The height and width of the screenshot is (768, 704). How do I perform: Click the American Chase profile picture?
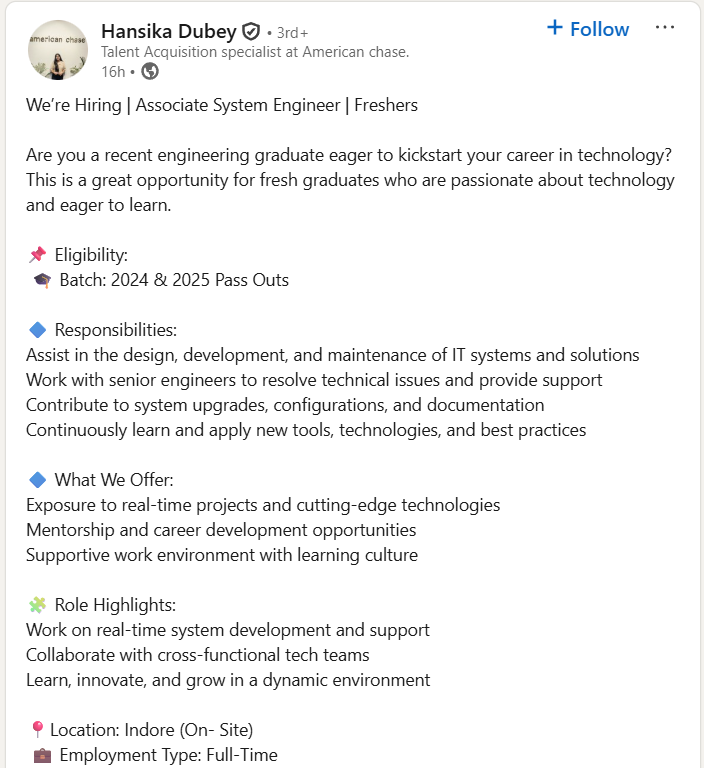tap(57, 49)
